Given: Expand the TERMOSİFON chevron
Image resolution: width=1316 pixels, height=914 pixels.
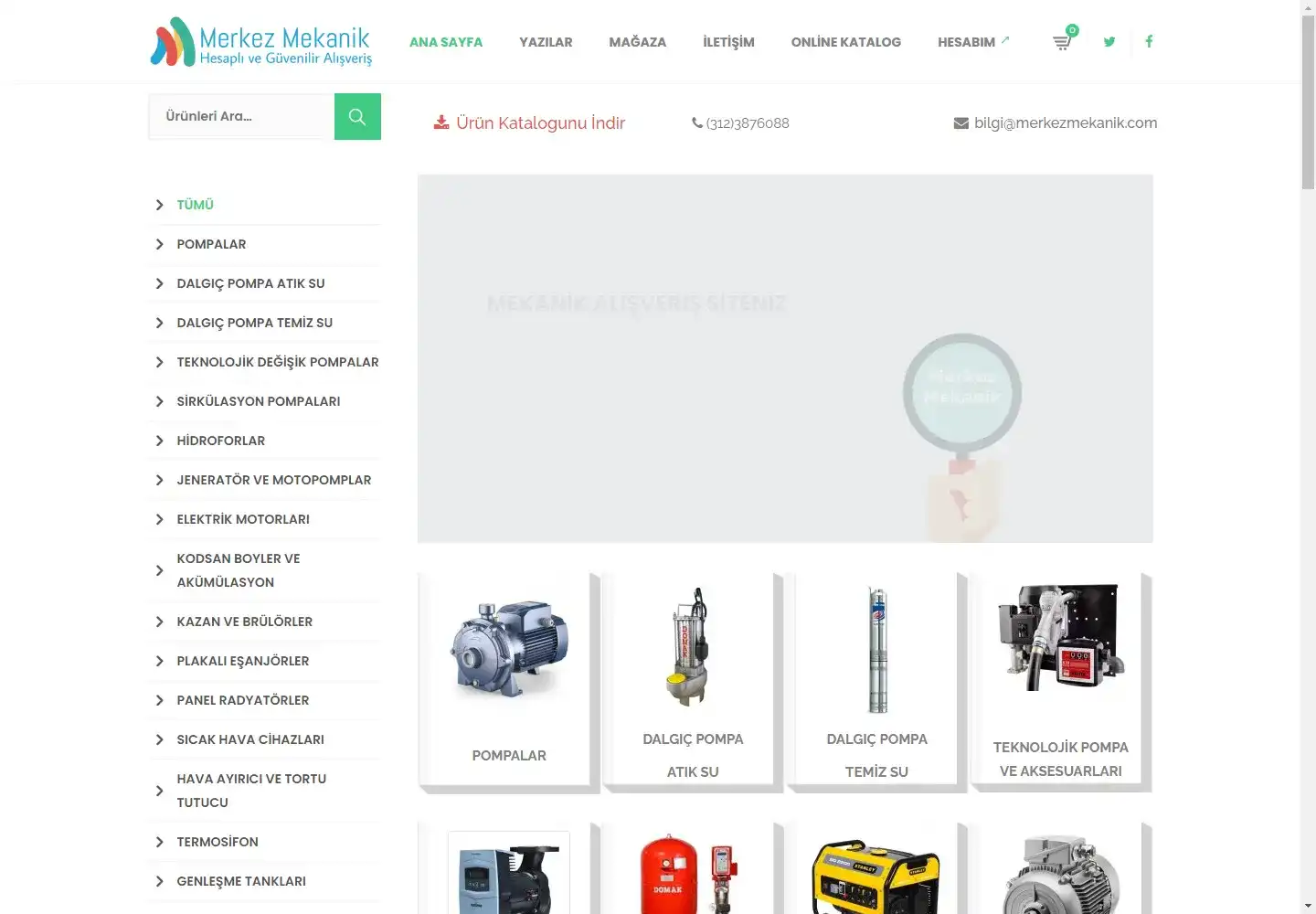Looking at the screenshot, I should (x=159, y=842).
